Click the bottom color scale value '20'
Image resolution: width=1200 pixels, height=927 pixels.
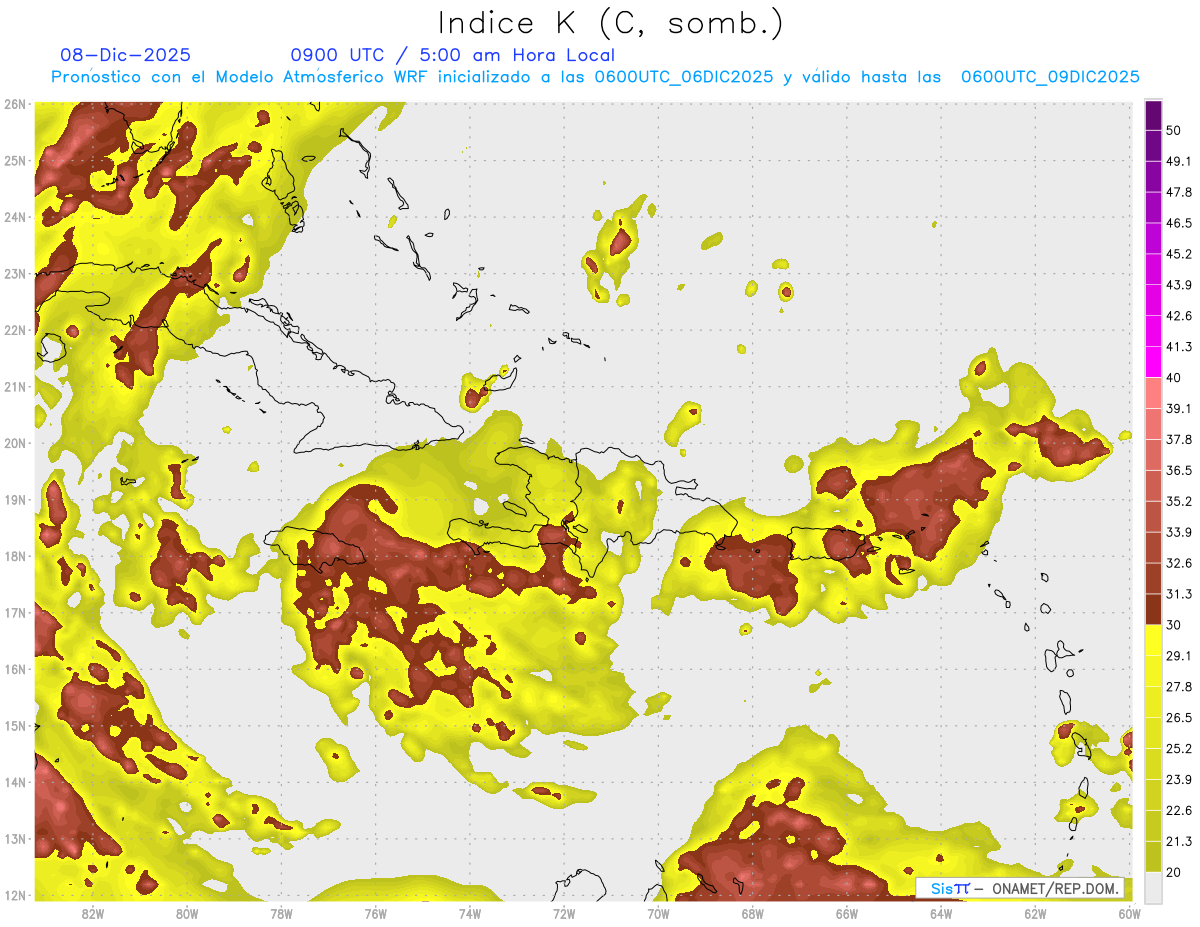coord(1174,872)
